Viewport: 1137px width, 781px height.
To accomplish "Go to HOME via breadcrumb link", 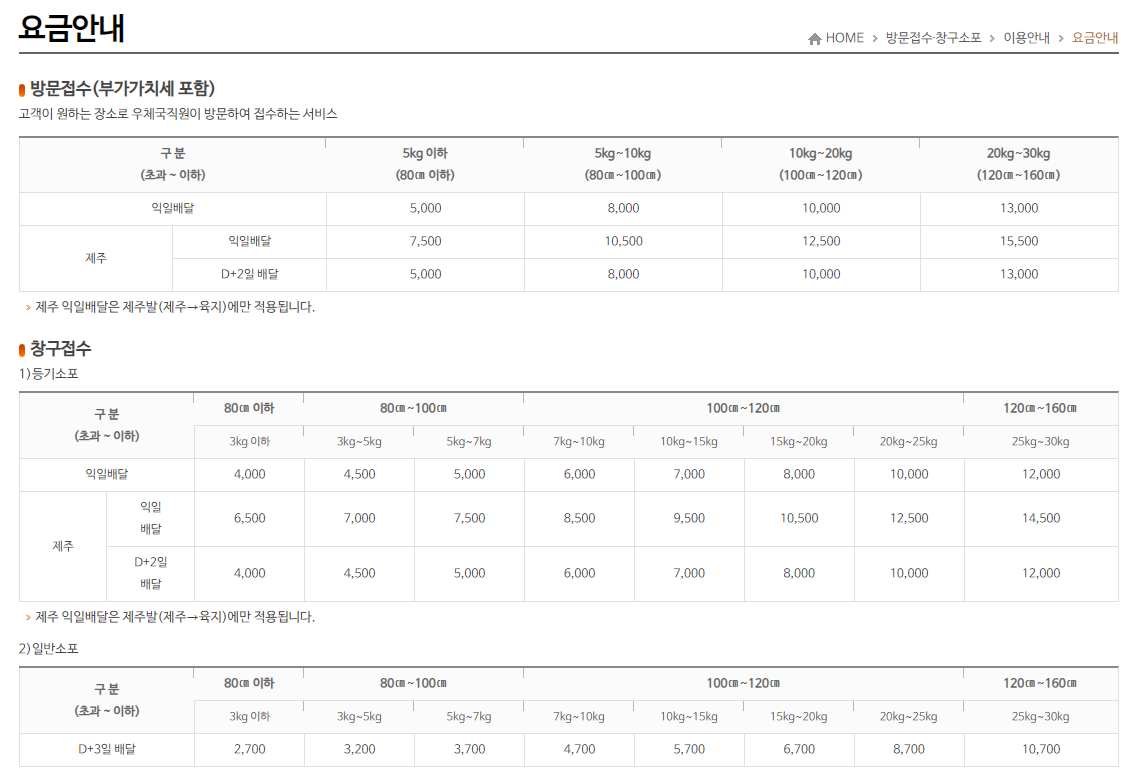I will point(844,38).
